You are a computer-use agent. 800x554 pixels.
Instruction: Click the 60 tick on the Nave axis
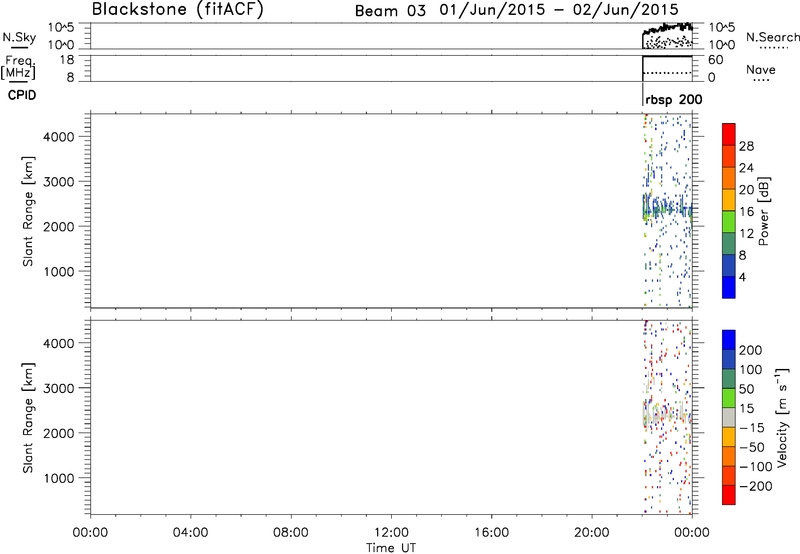[x=715, y=60]
